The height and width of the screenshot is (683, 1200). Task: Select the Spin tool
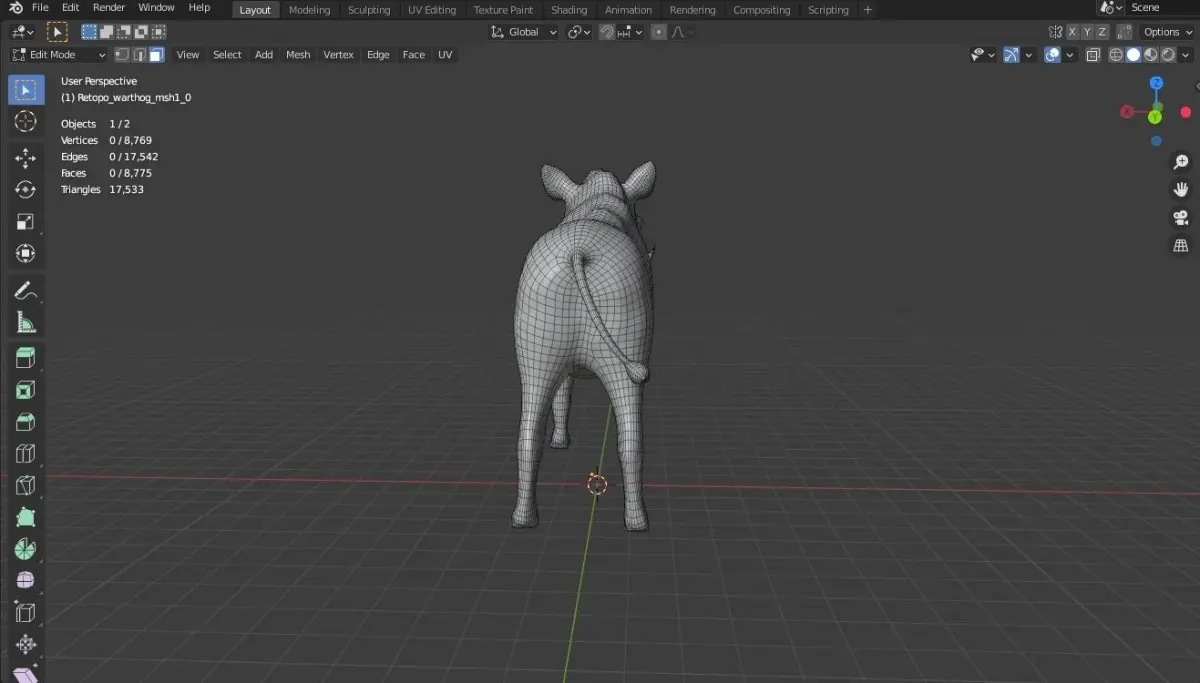point(26,550)
